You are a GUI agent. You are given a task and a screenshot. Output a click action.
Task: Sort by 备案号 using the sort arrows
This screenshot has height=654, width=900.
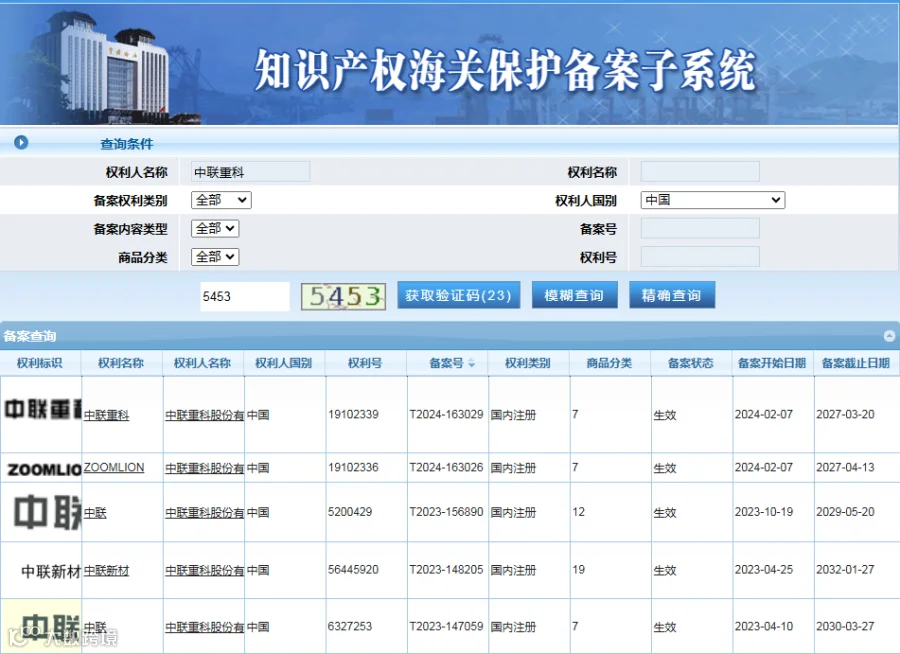coord(471,363)
